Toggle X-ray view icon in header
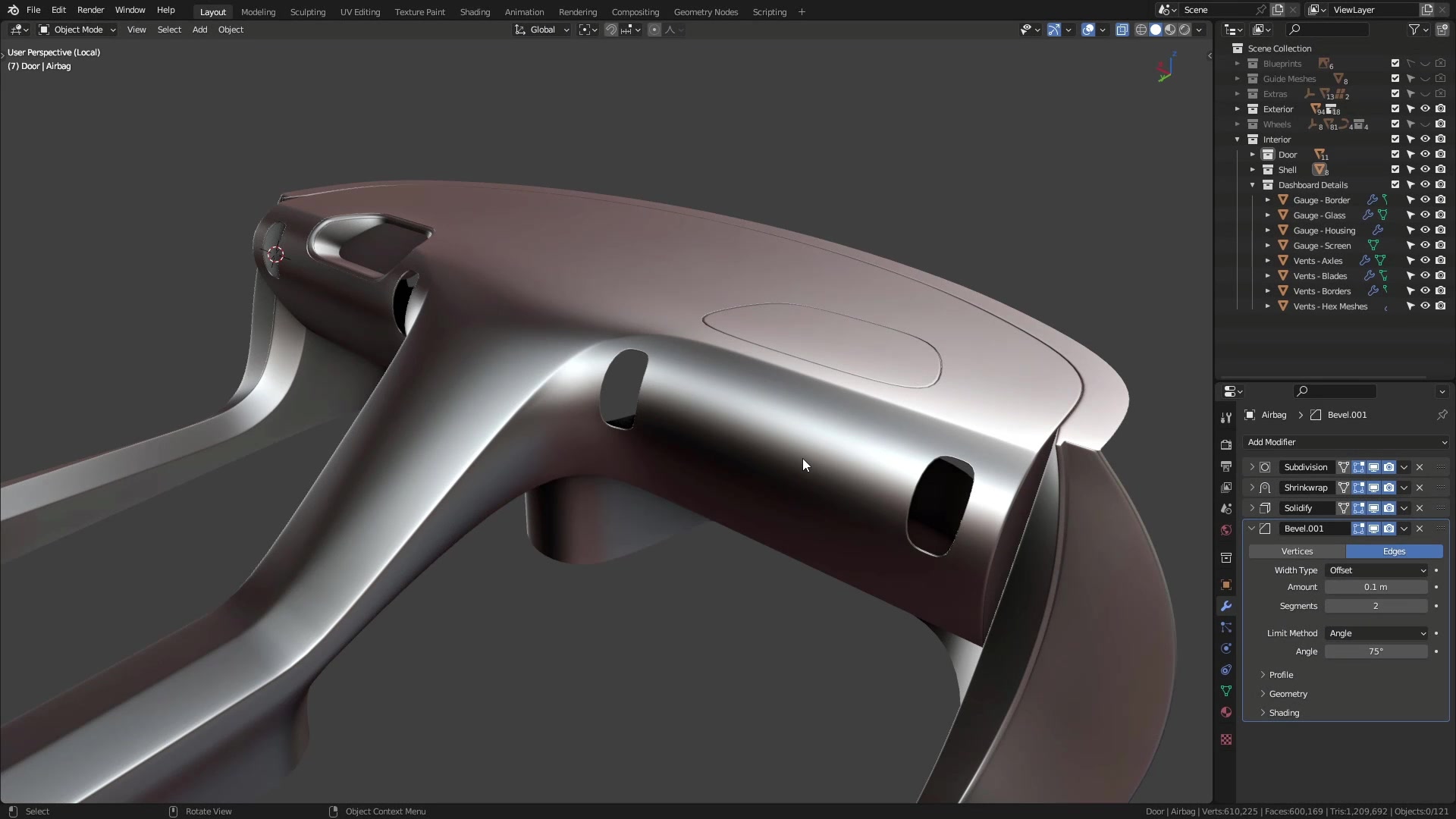 point(1122,30)
